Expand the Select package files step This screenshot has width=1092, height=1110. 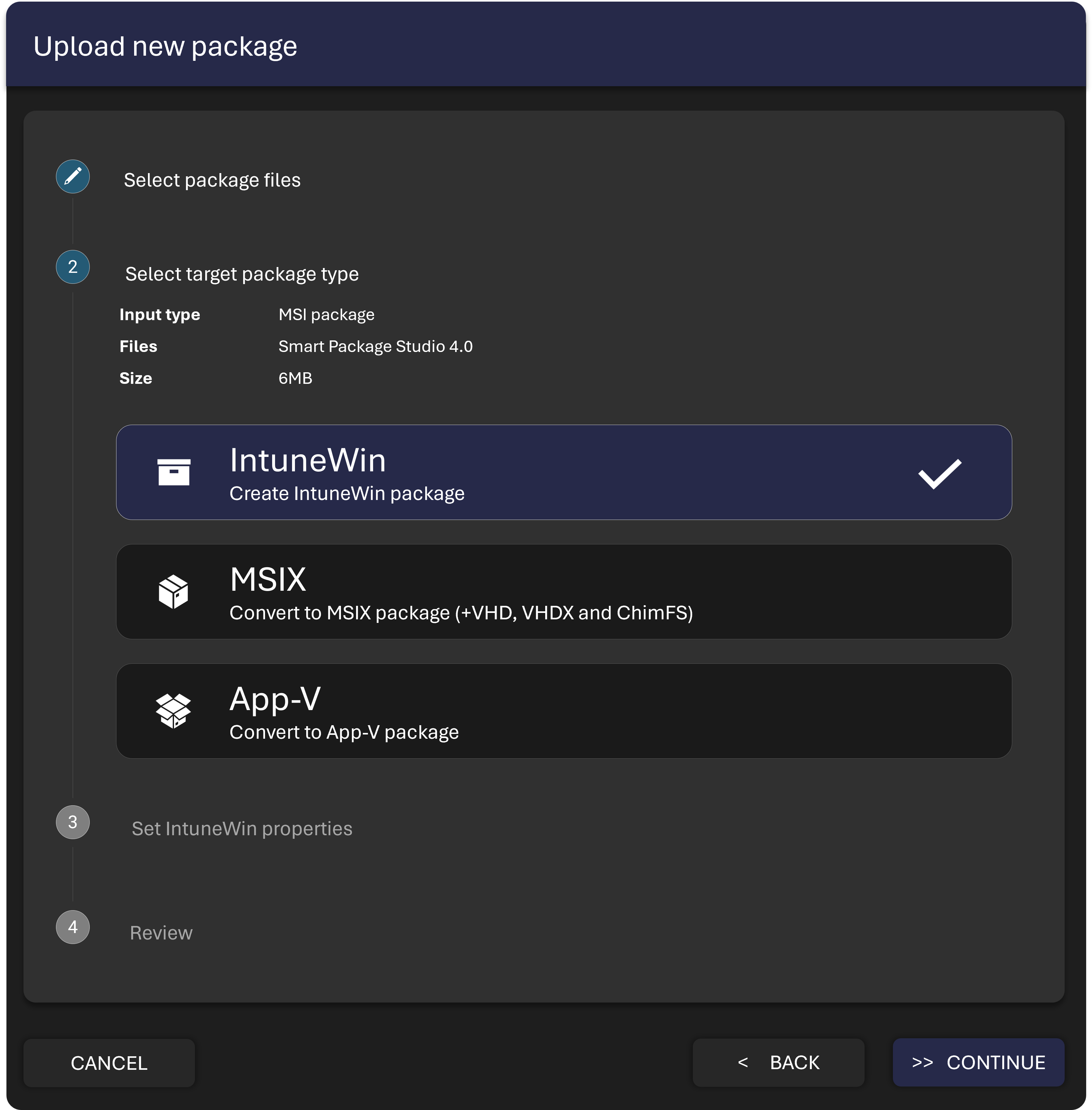(x=212, y=180)
